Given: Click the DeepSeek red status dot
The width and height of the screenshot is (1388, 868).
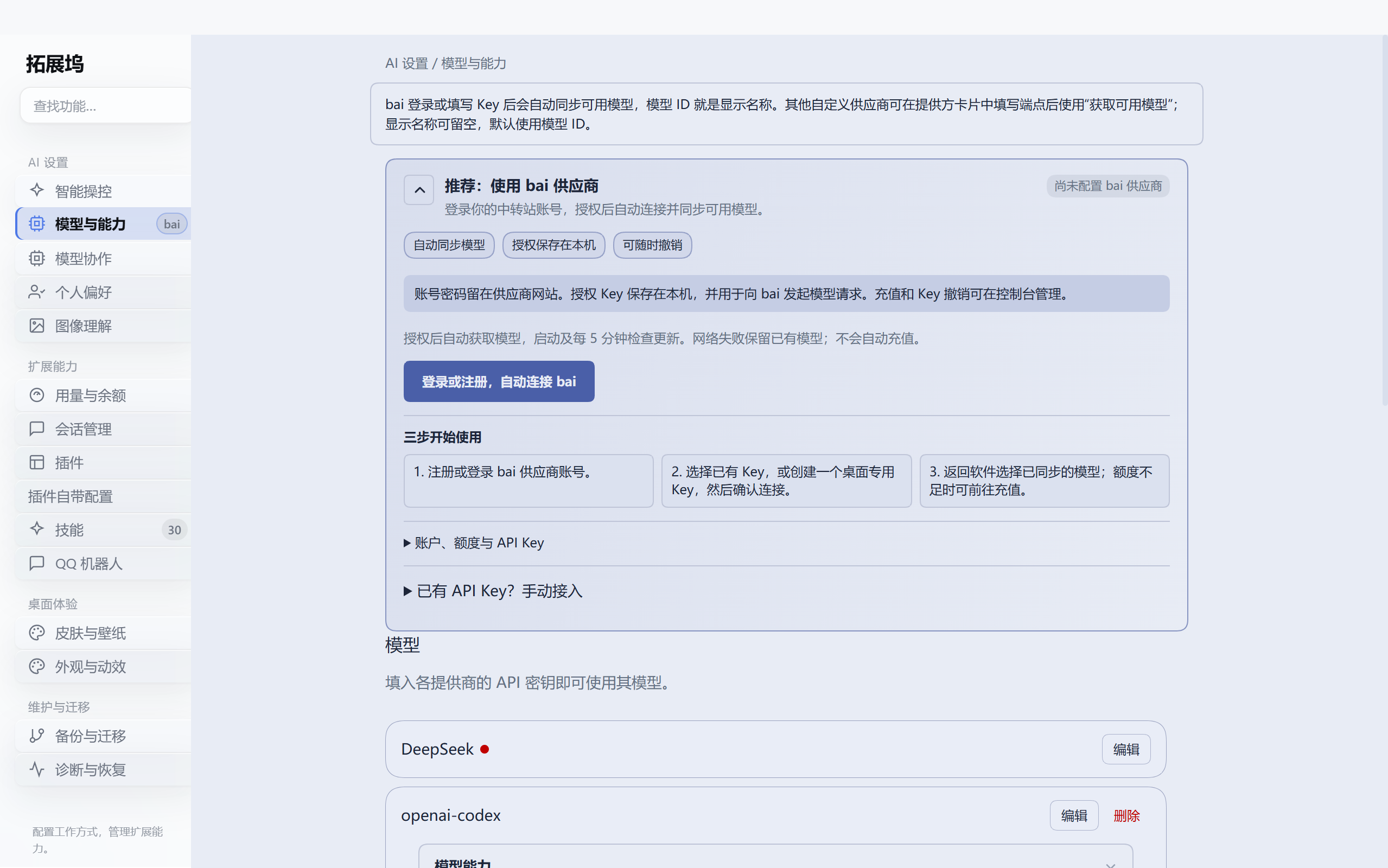Looking at the screenshot, I should tap(485, 749).
